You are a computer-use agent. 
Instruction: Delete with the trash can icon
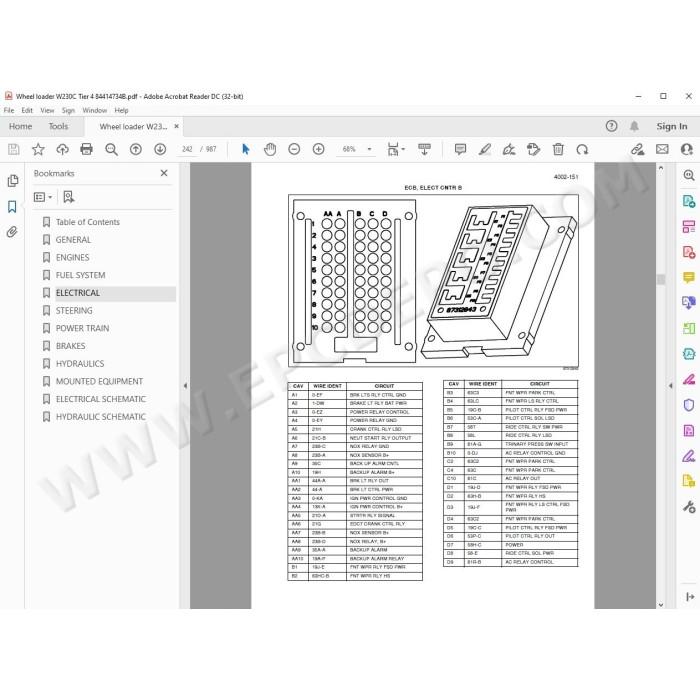click(x=558, y=149)
